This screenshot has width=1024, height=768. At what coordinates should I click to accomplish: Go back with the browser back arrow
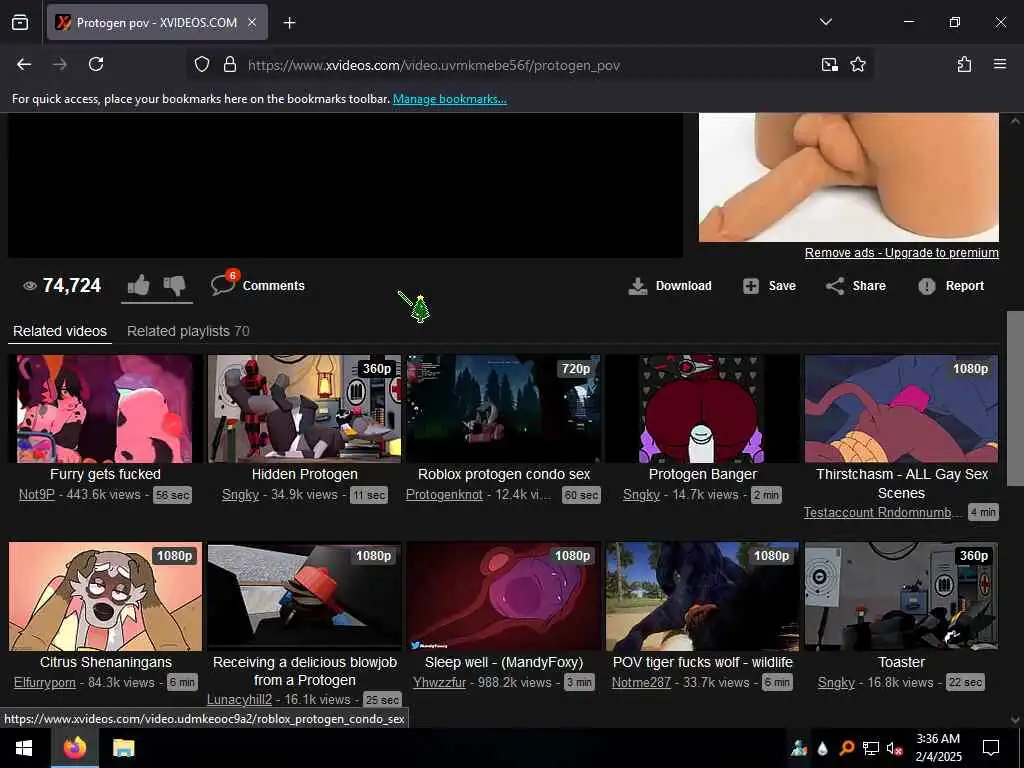pyautogui.click(x=24, y=64)
